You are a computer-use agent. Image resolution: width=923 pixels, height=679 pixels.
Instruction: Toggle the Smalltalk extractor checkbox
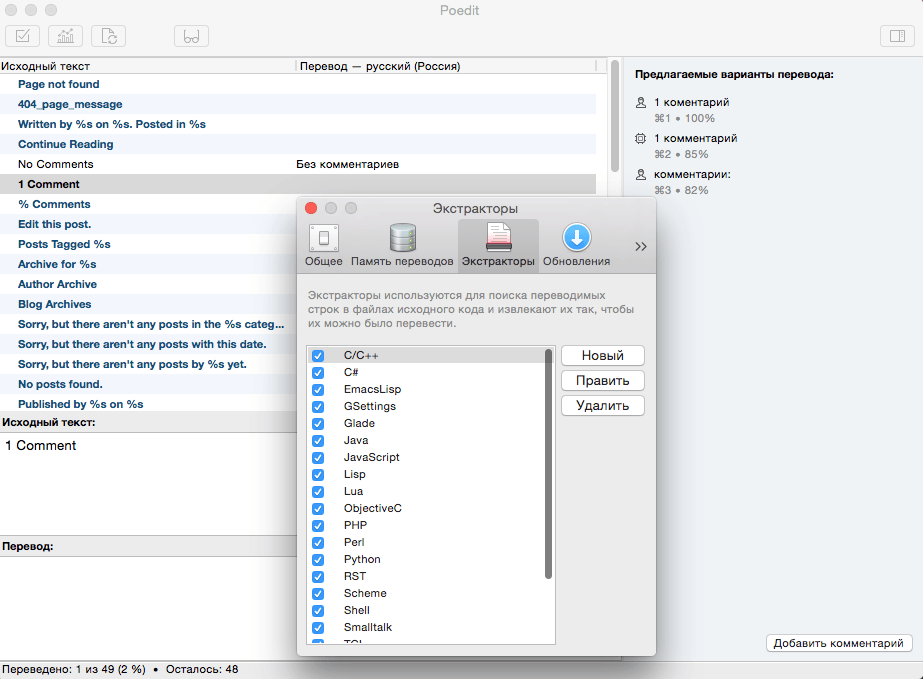[x=318, y=628]
